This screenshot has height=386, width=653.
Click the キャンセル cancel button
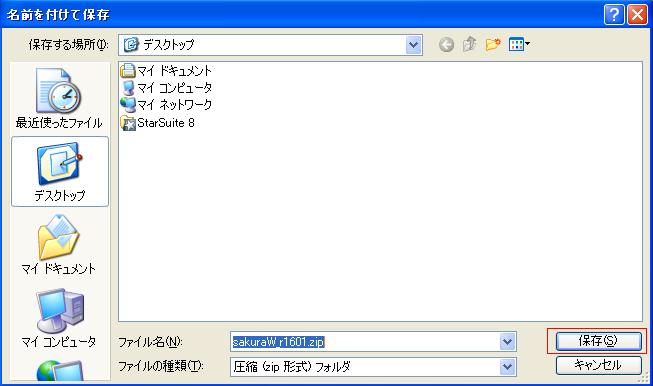598,365
